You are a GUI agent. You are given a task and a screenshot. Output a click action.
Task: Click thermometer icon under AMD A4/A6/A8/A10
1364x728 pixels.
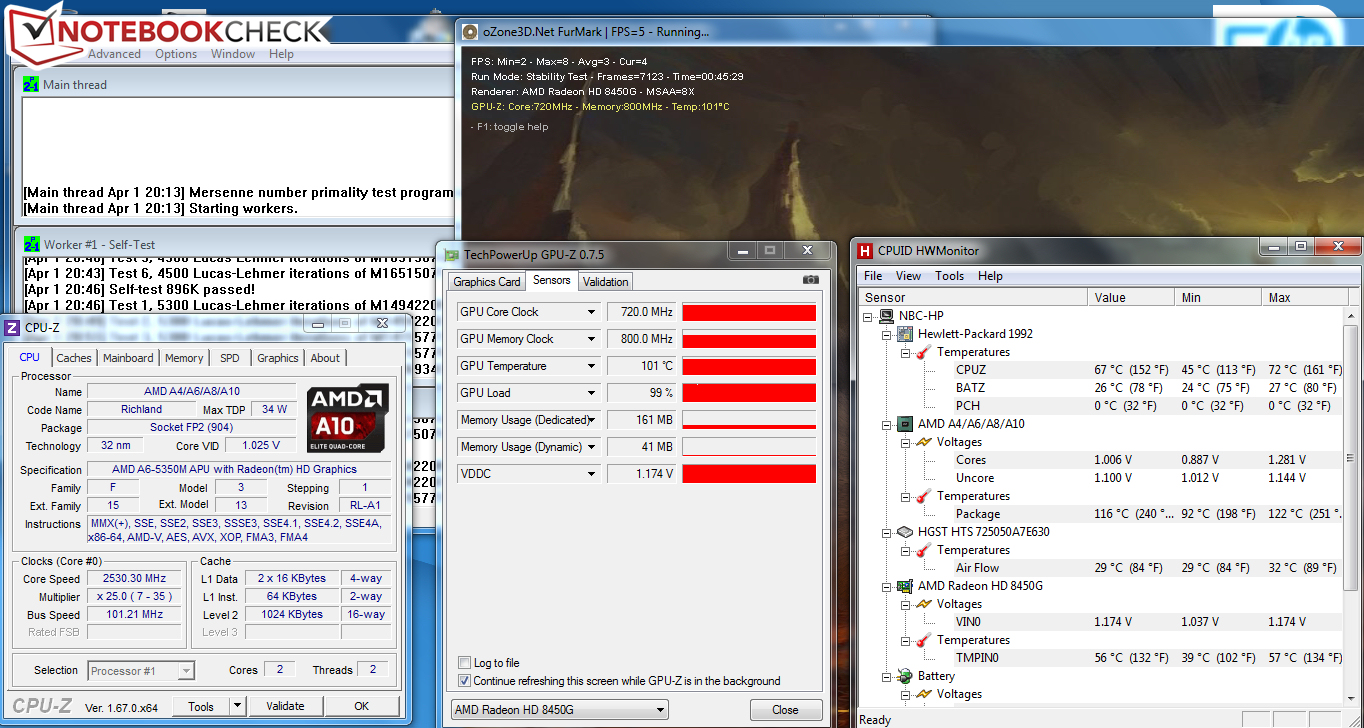(923, 496)
